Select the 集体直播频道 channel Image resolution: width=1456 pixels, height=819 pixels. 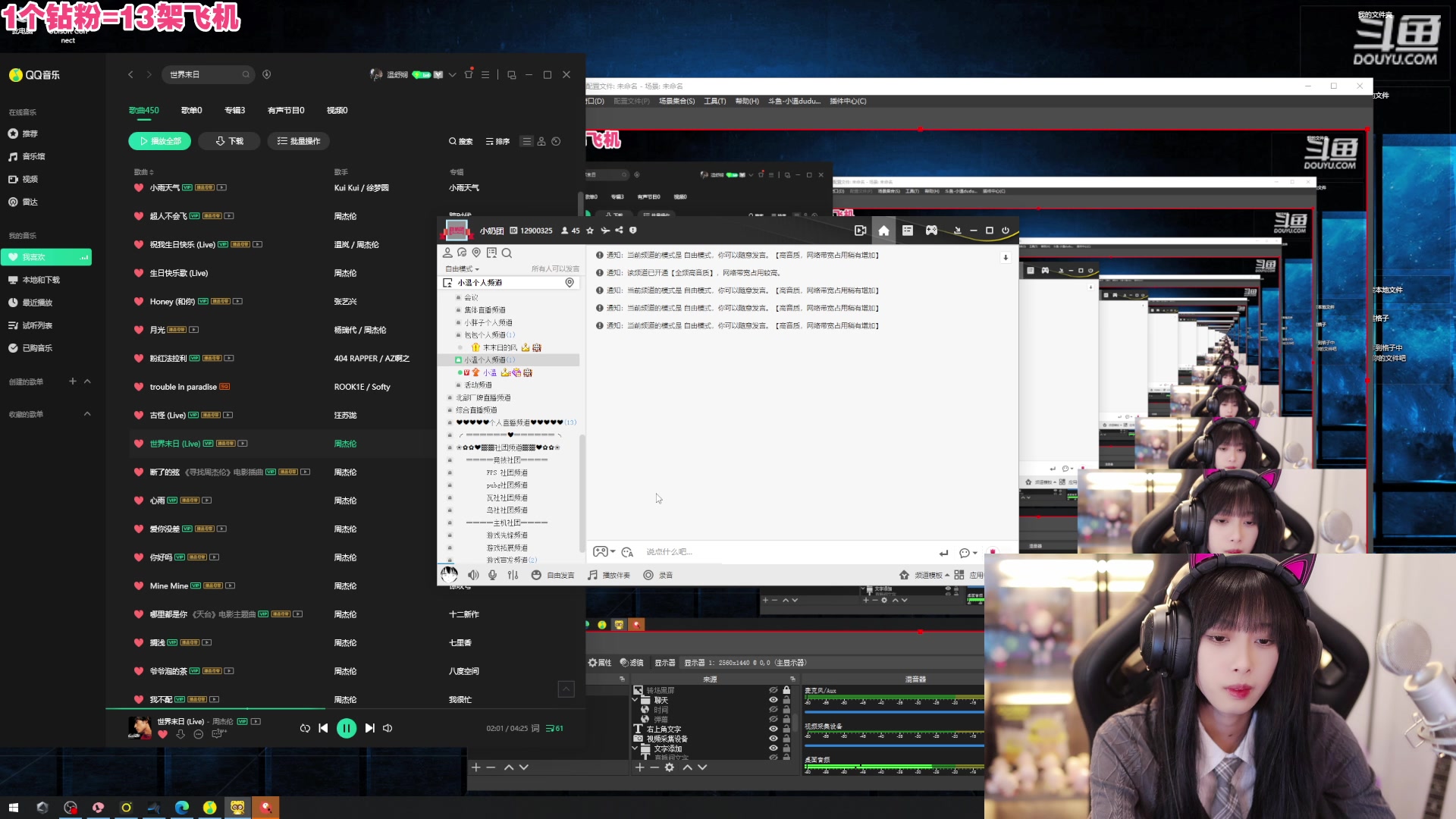click(485, 309)
